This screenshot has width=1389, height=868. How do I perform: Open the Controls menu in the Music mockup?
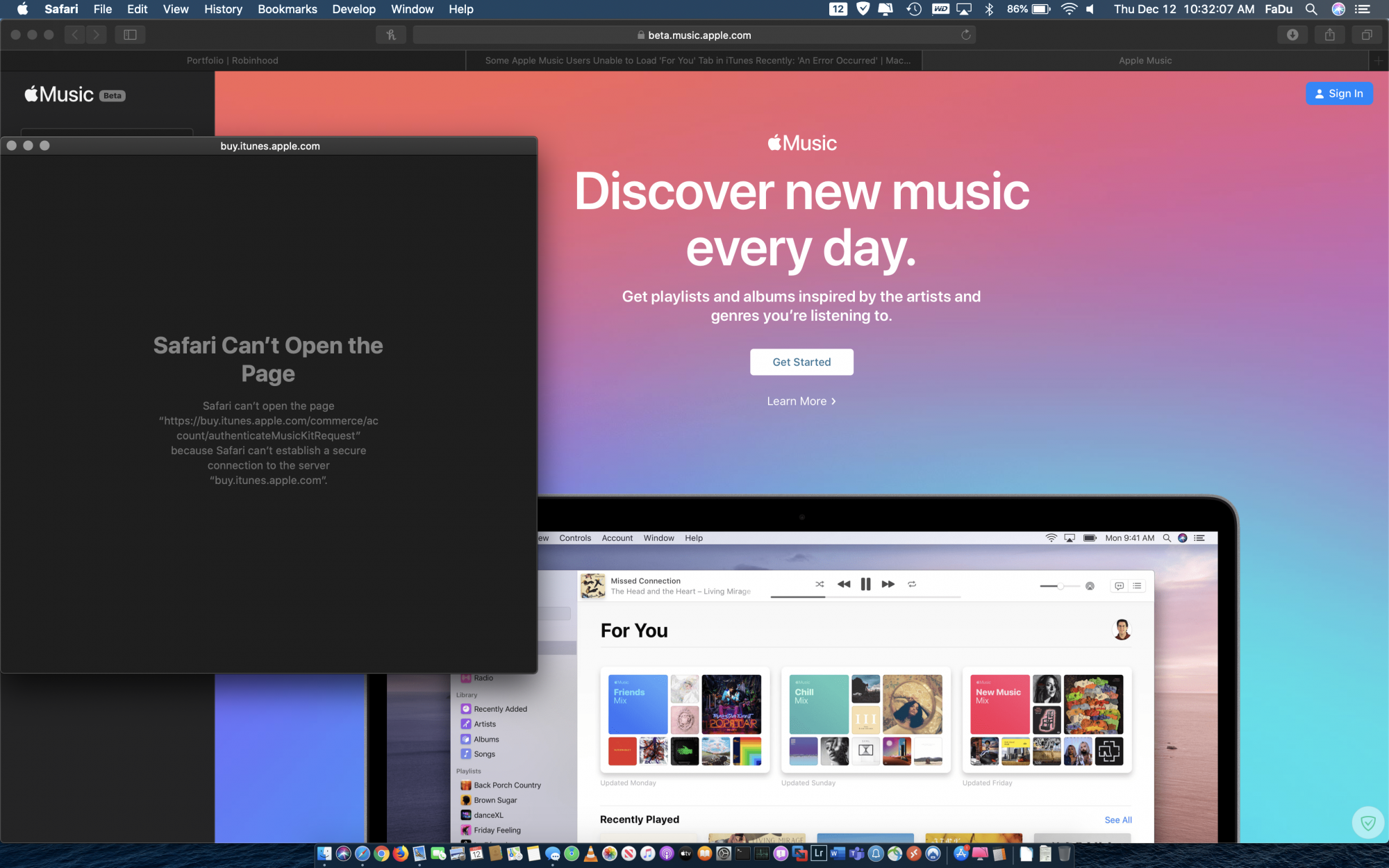pos(575,538)
